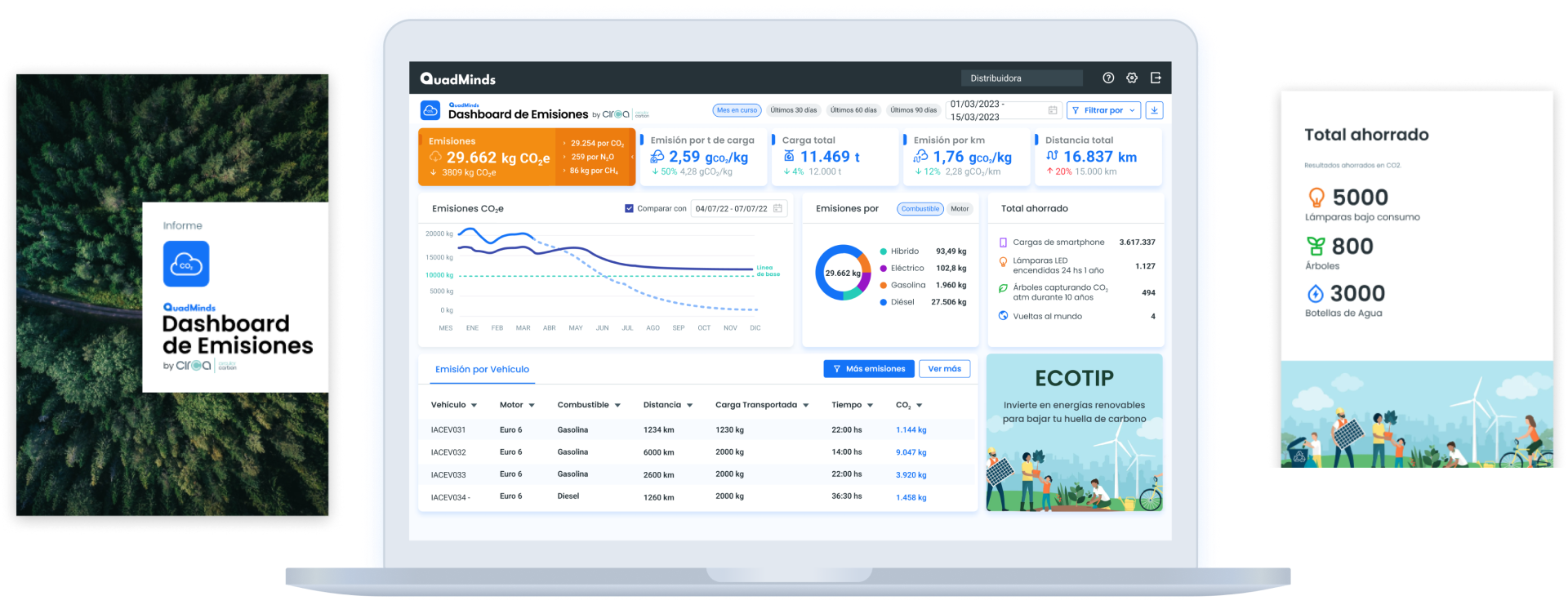Open settings with the gear icon
The height and width of the screenshot is (605, 1568).
1132,78
